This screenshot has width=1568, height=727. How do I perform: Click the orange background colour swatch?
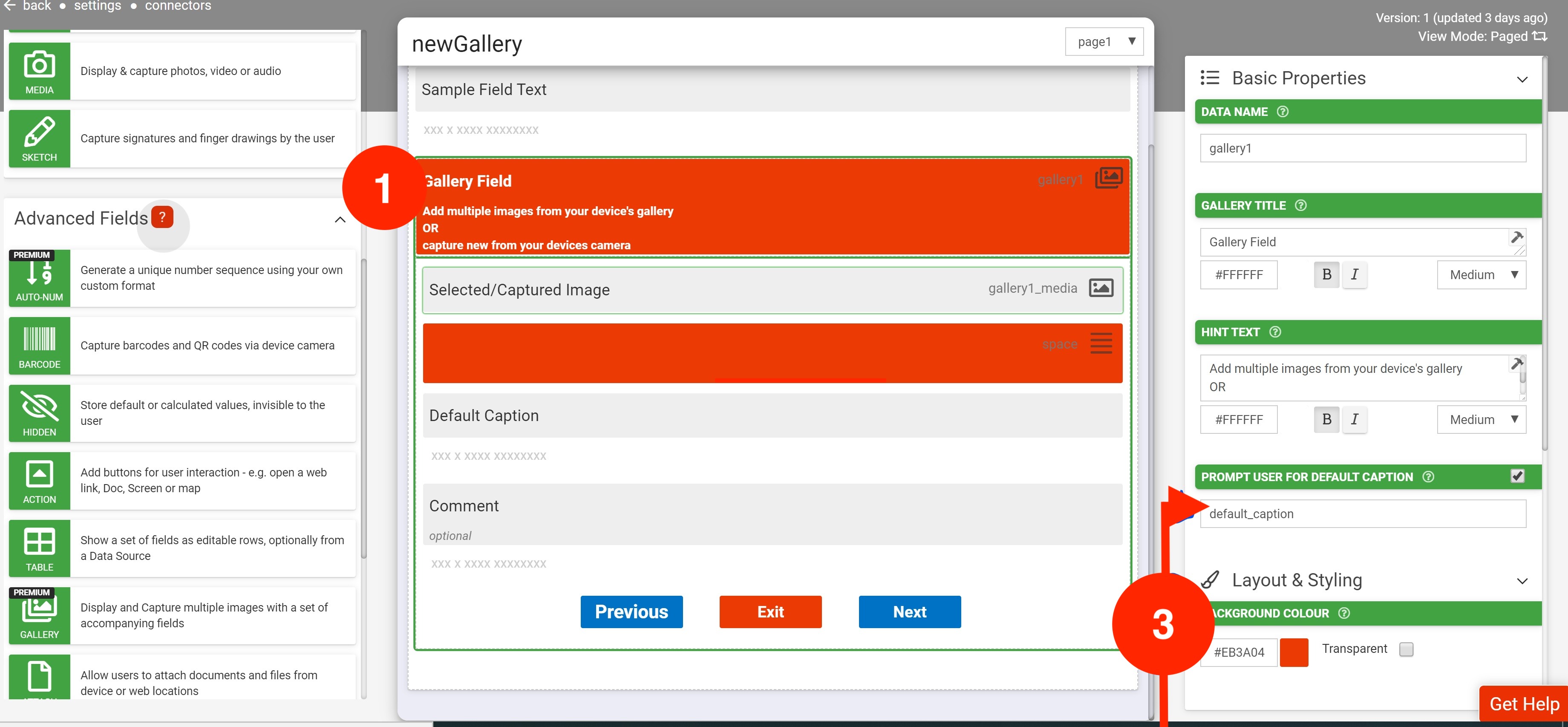click(1294, 652)
